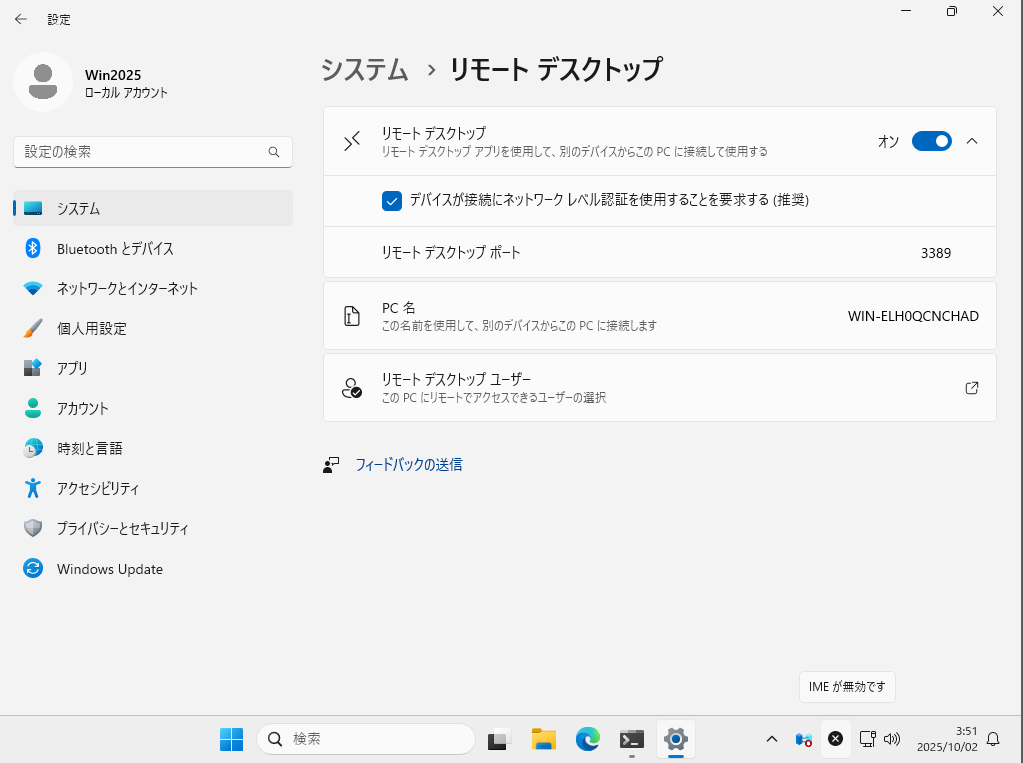Click the フィードバックの送信 link
Image resolution: width=1023 pixels, height=763 pixels.
point(408,465)
